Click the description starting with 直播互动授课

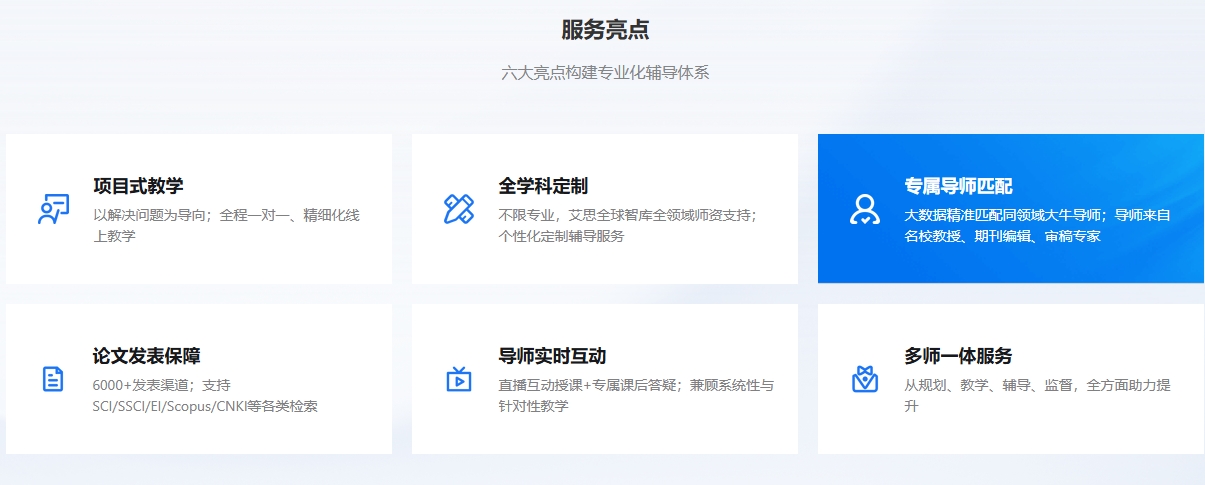(x=635, y=396)
